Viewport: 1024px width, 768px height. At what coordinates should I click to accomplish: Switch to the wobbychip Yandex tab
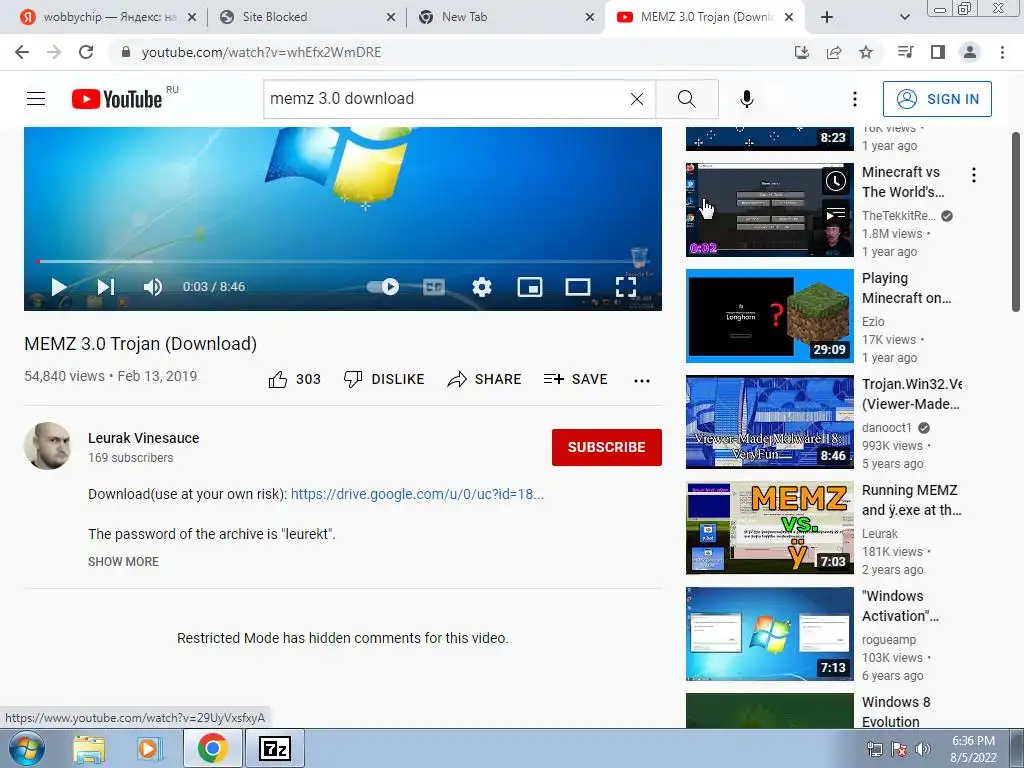(108, 17)
